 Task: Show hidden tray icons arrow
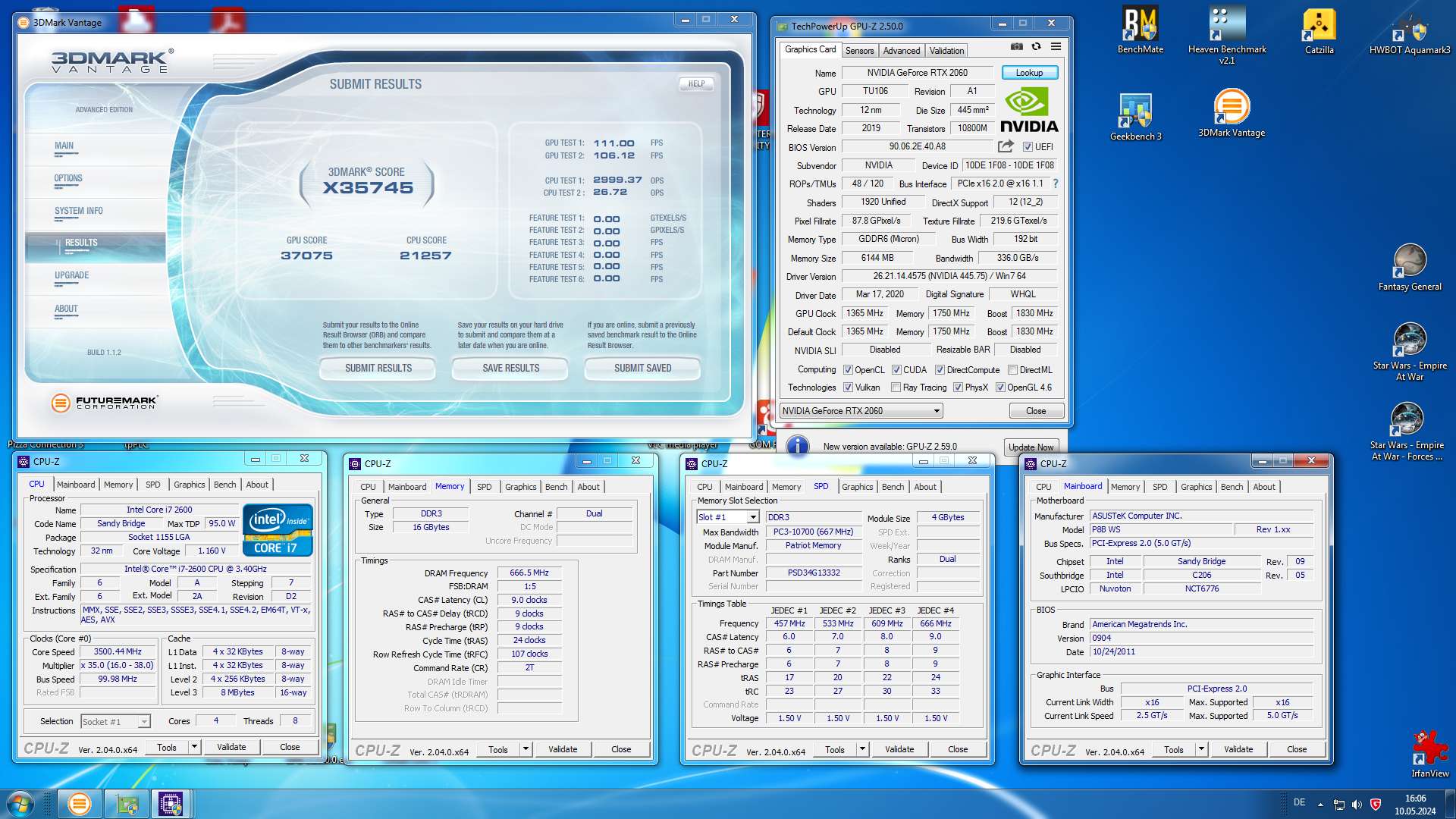(x=1320, y=805)
